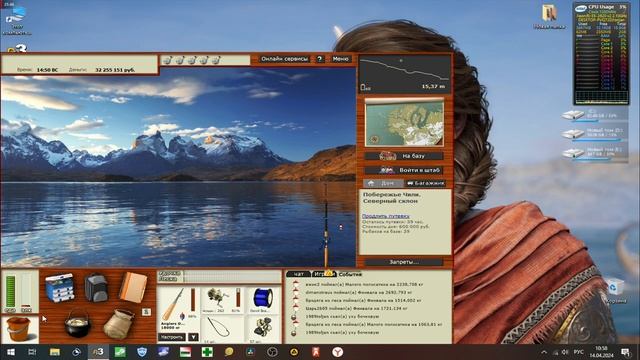Expand the arrow next to Настроить
Viewport: 640px width, 360px height.
pos(193,337)
